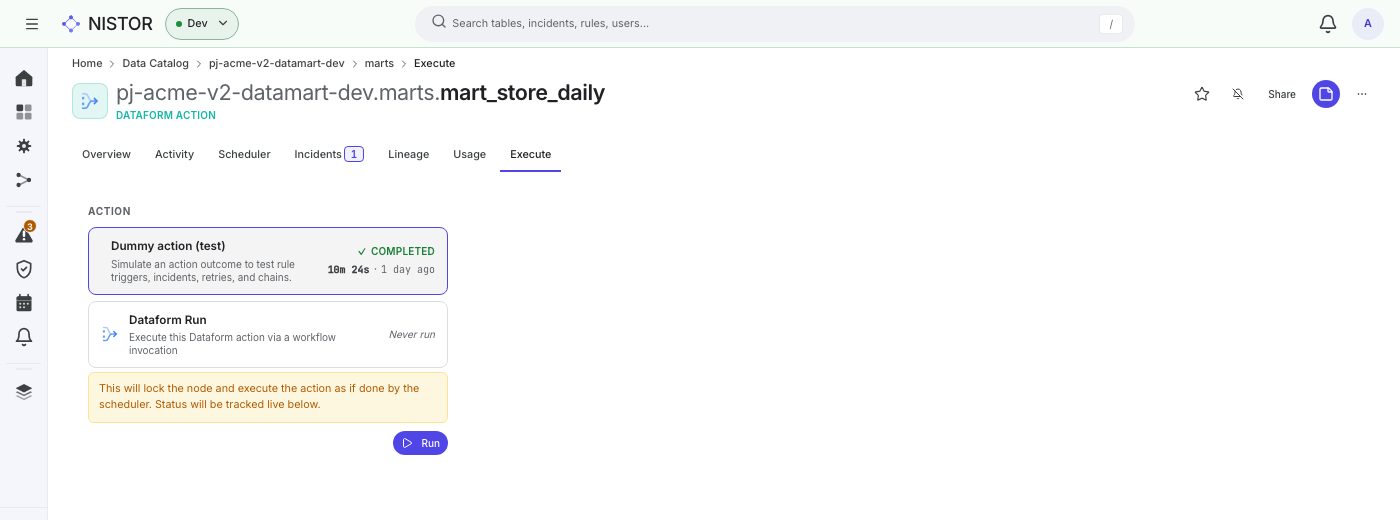
Task: Click the Dataform action icon beside the title
Action: (90, 101)
